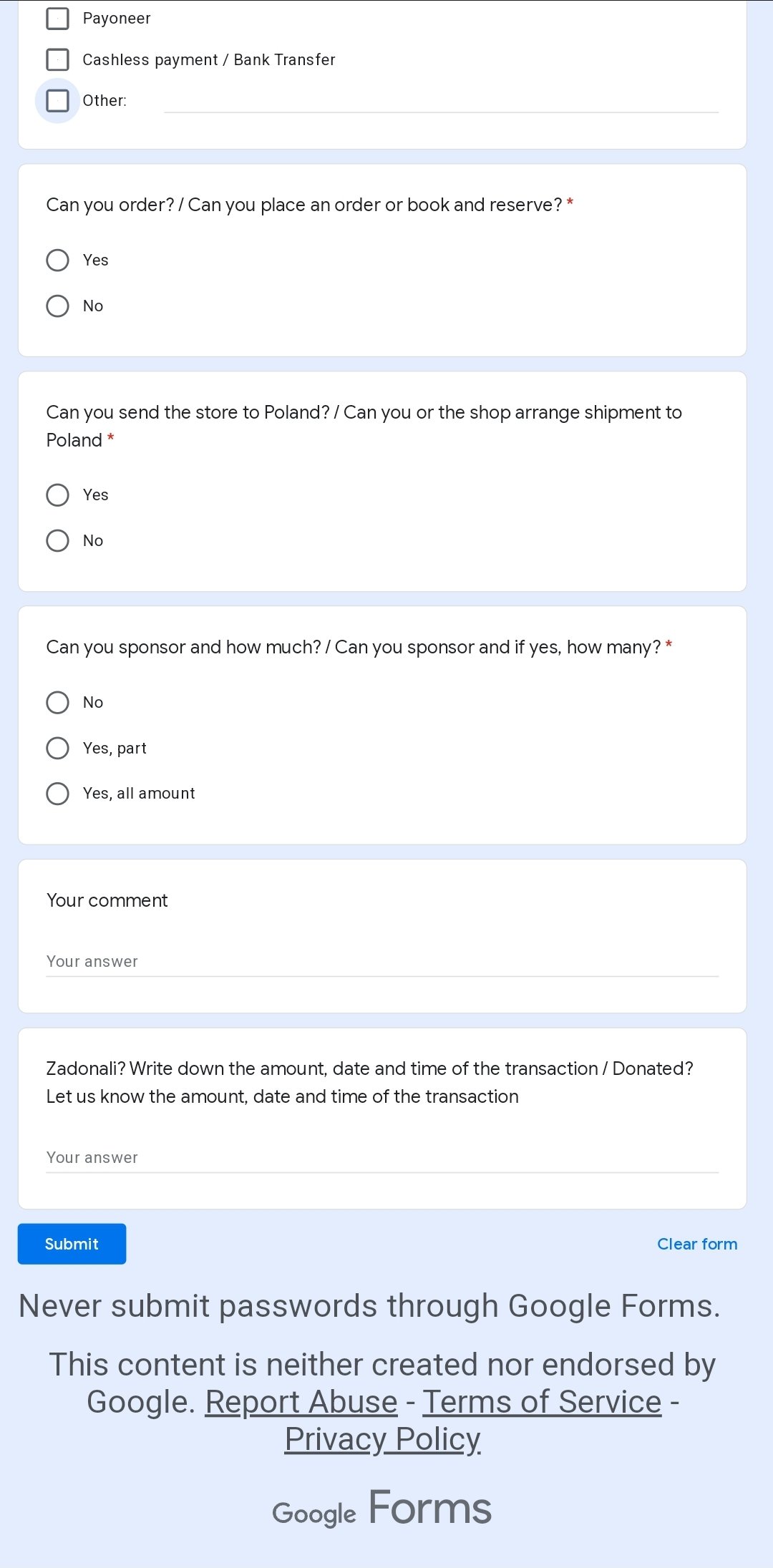Choose the 'Yes, part' sponsor option

tap(58, 749)
